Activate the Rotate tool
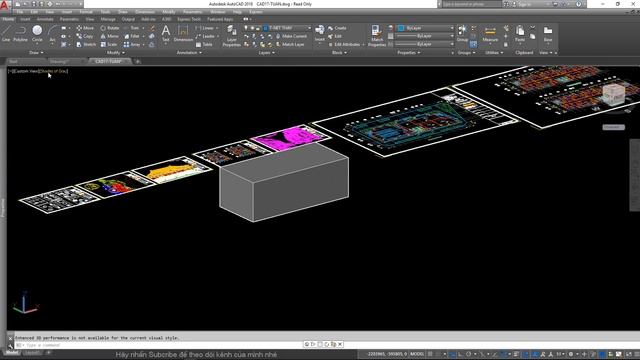The height and width of the screenshot is (360, 640). (x=110, y=28)
